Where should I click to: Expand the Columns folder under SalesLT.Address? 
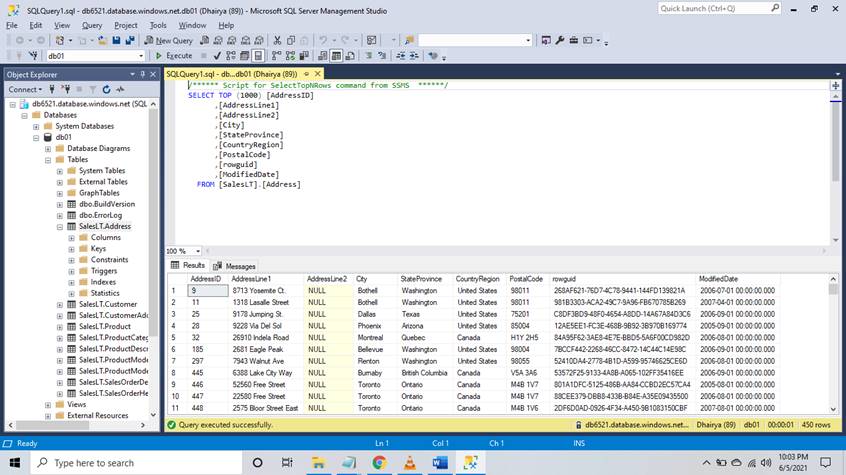[x=71, y=238]
